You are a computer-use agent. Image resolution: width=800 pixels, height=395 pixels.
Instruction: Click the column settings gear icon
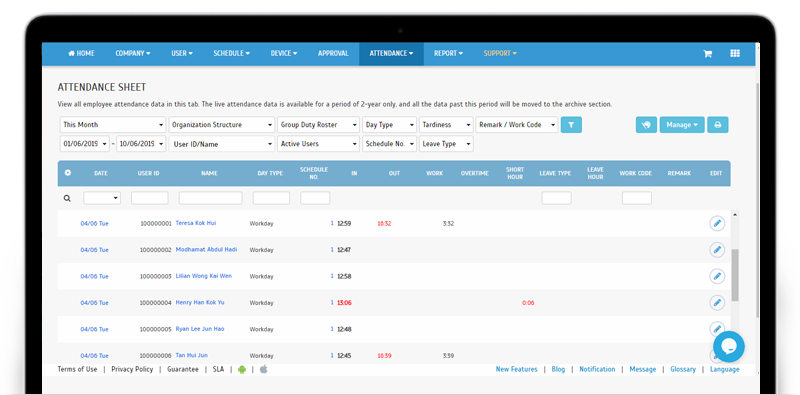click(68, 173)
